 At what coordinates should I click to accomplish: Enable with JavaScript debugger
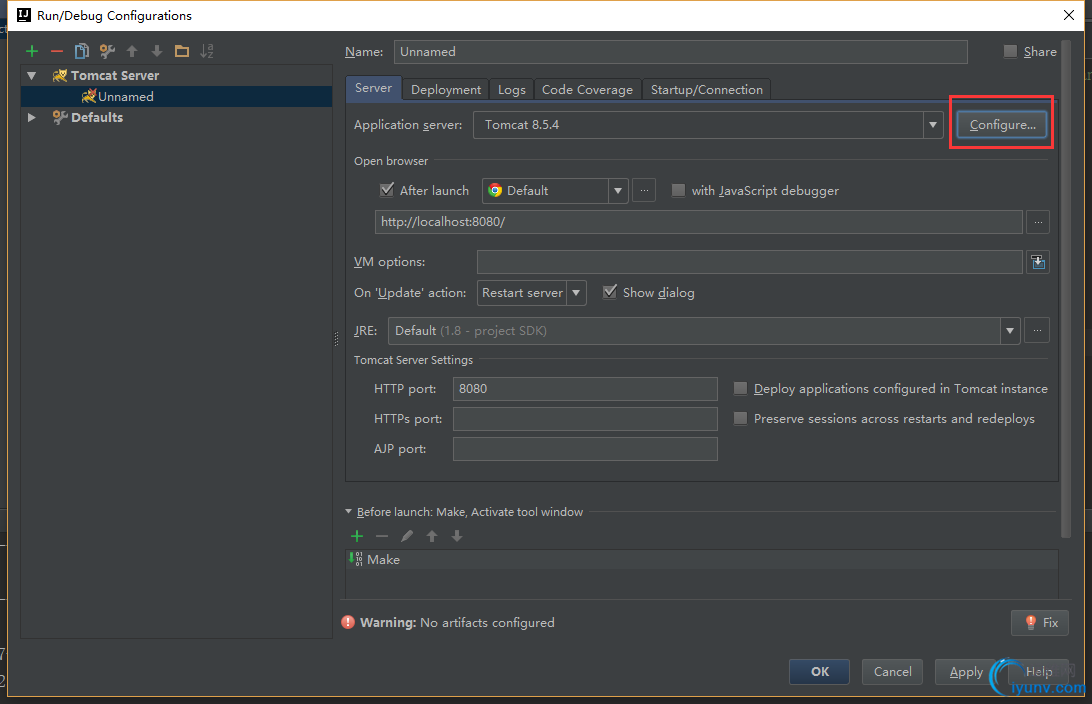(678, 190)
